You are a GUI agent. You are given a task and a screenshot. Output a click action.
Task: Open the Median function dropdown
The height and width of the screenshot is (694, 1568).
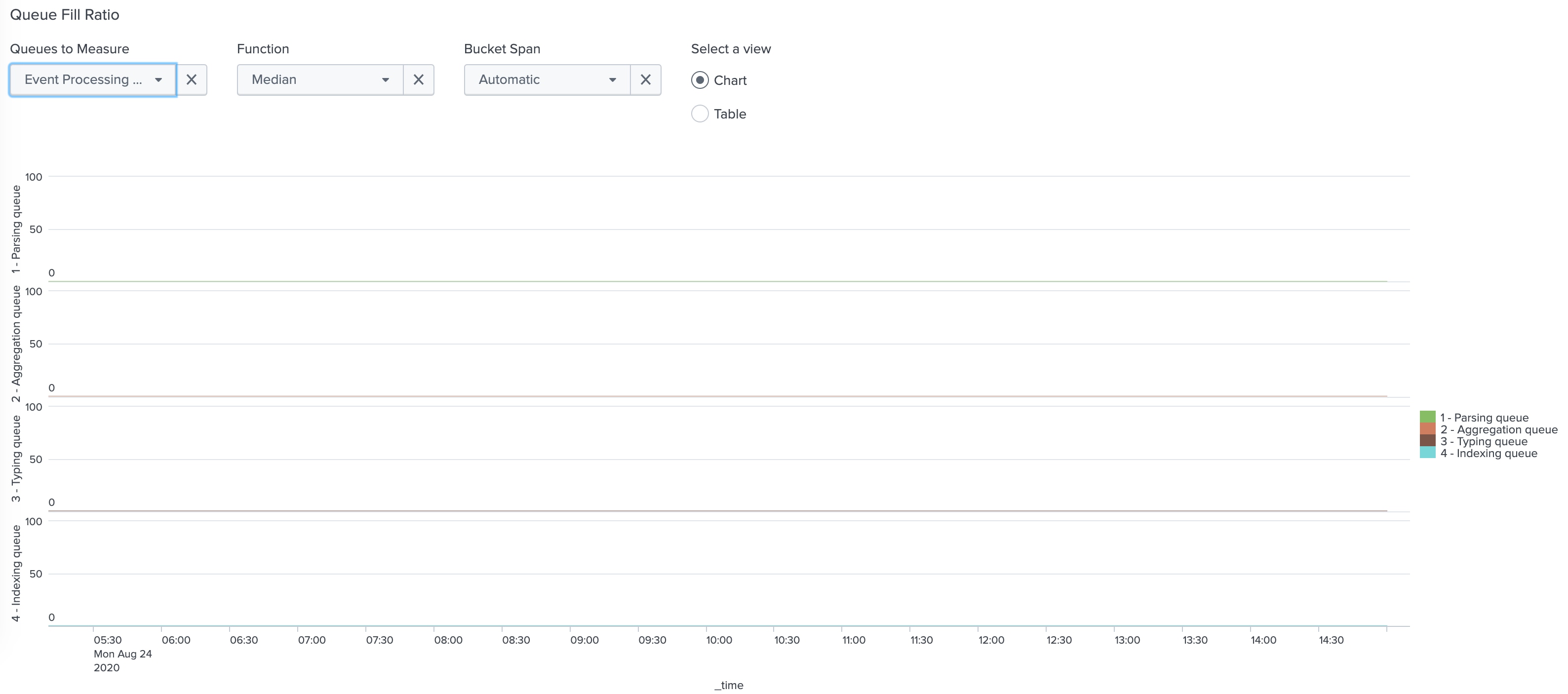pyautogui.click(x=320, y=80)
